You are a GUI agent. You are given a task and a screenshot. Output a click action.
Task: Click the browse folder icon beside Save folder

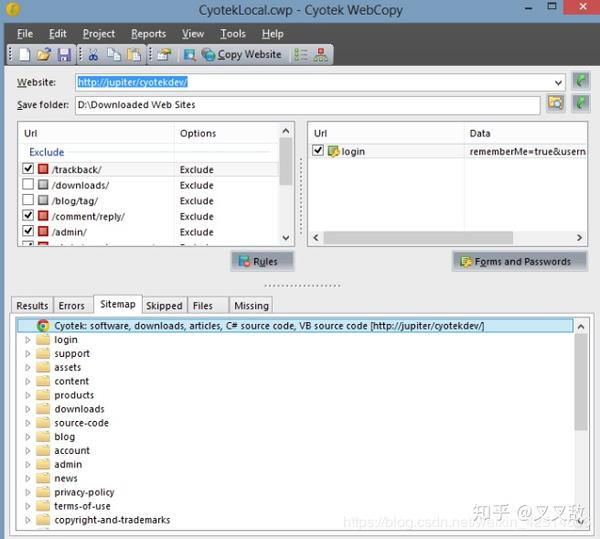[556, 103]
